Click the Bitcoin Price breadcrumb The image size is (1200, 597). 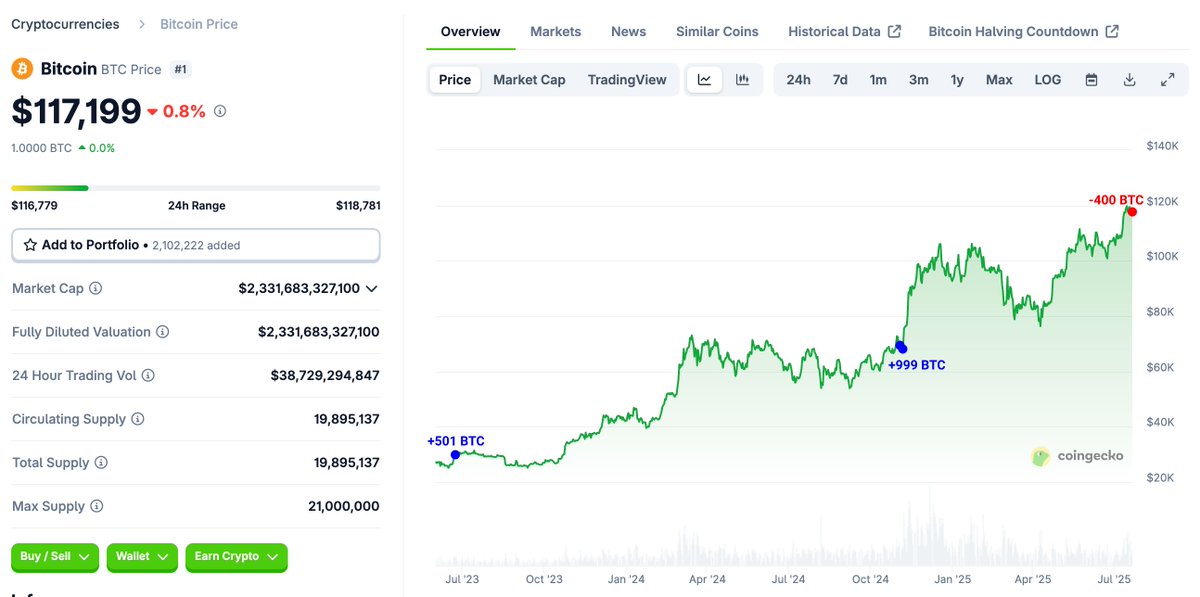(199, 24)
